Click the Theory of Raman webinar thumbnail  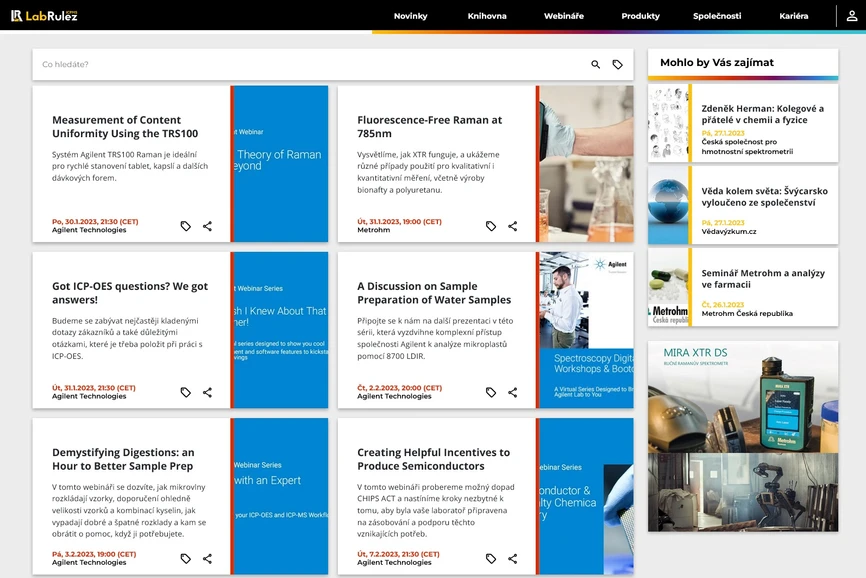point(279,163)
